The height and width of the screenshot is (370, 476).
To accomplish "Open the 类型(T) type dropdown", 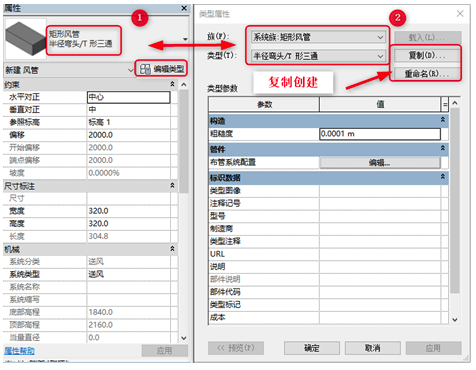I will 318,56.
